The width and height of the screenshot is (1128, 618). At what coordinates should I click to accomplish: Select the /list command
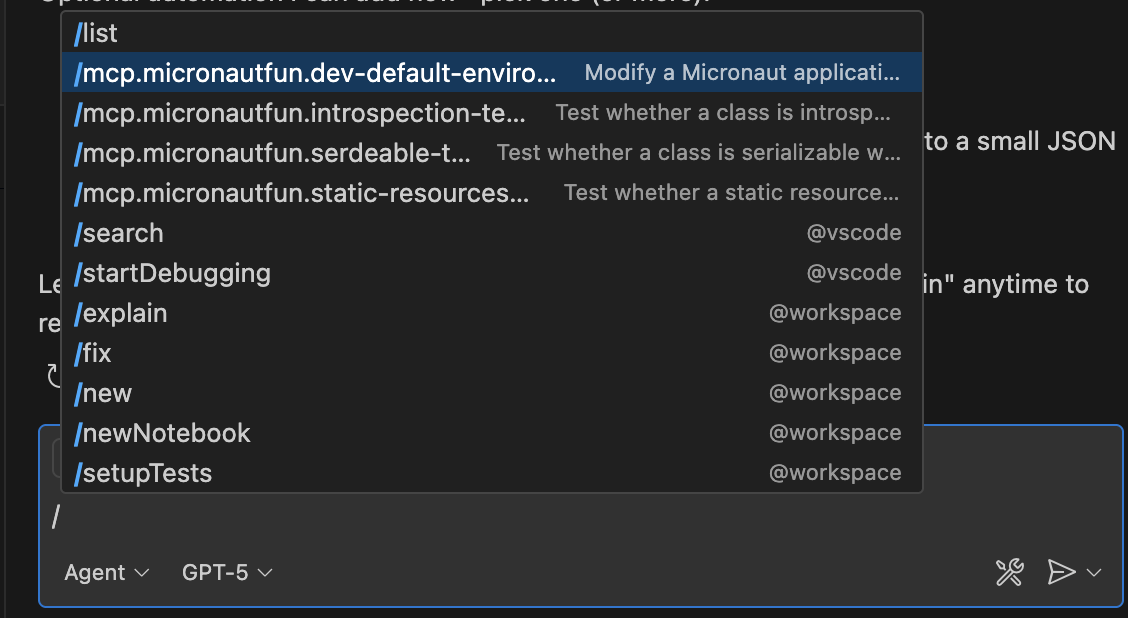(x=492, y=33)
